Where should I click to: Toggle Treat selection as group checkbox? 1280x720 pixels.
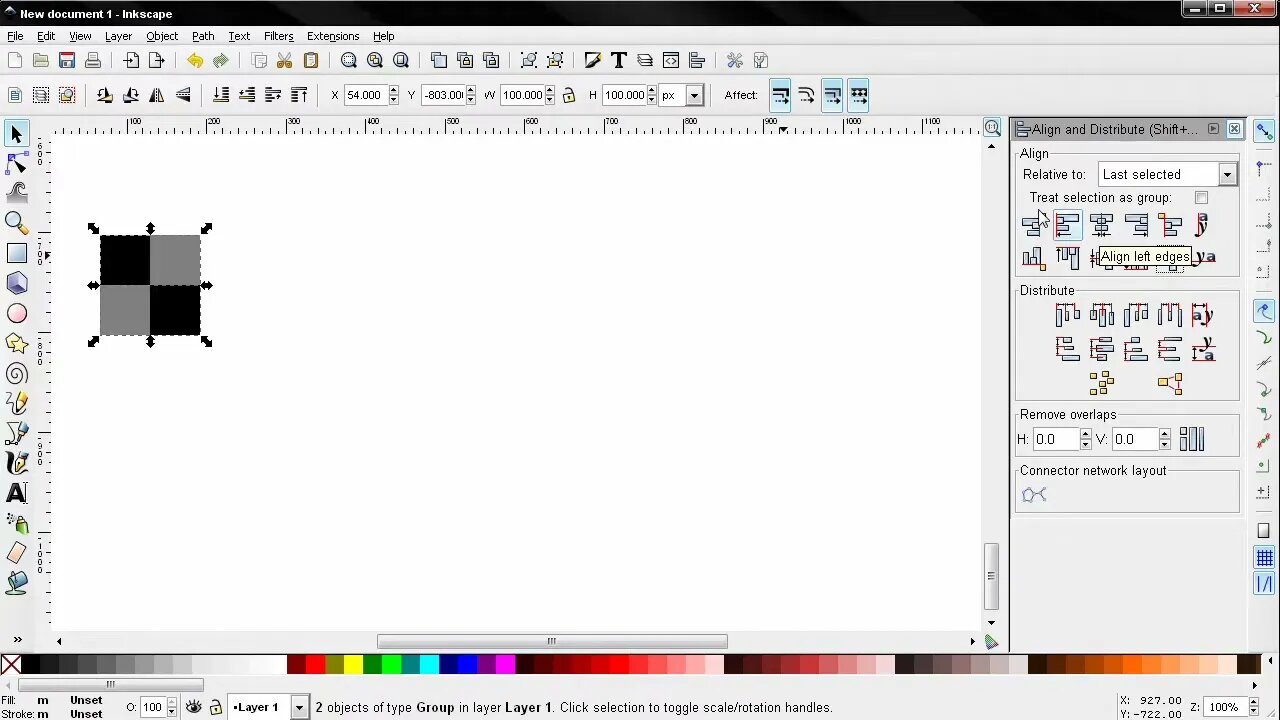click(1201, 198)
